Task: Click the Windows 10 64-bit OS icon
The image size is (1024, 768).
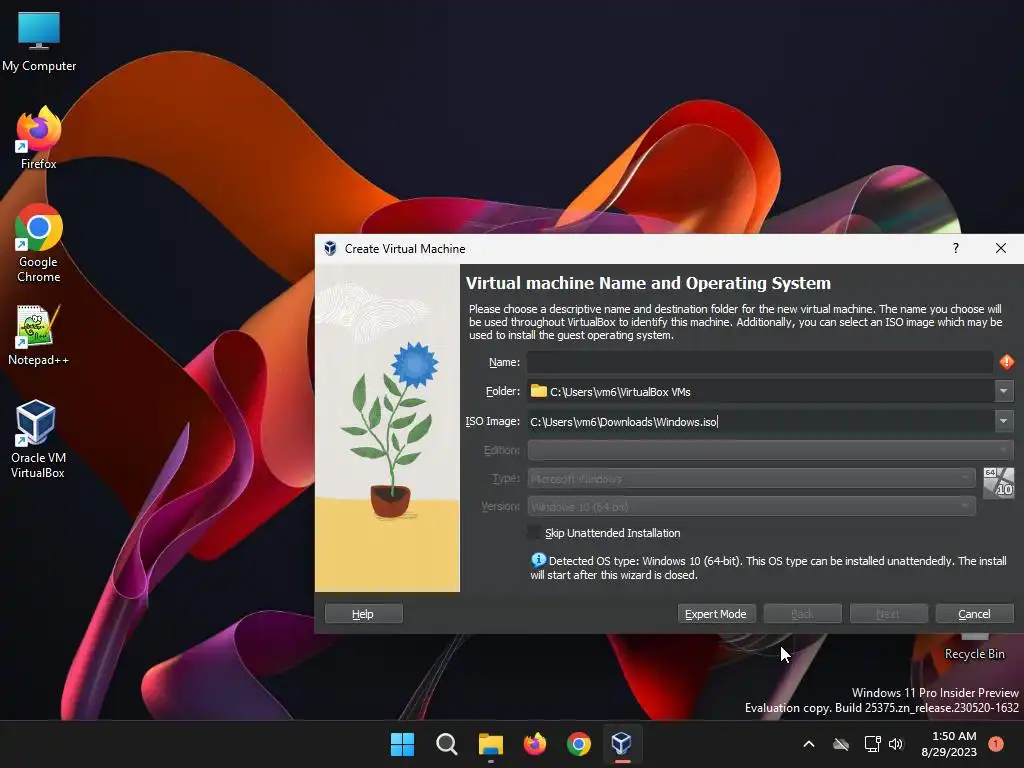Action: [999, 483]
